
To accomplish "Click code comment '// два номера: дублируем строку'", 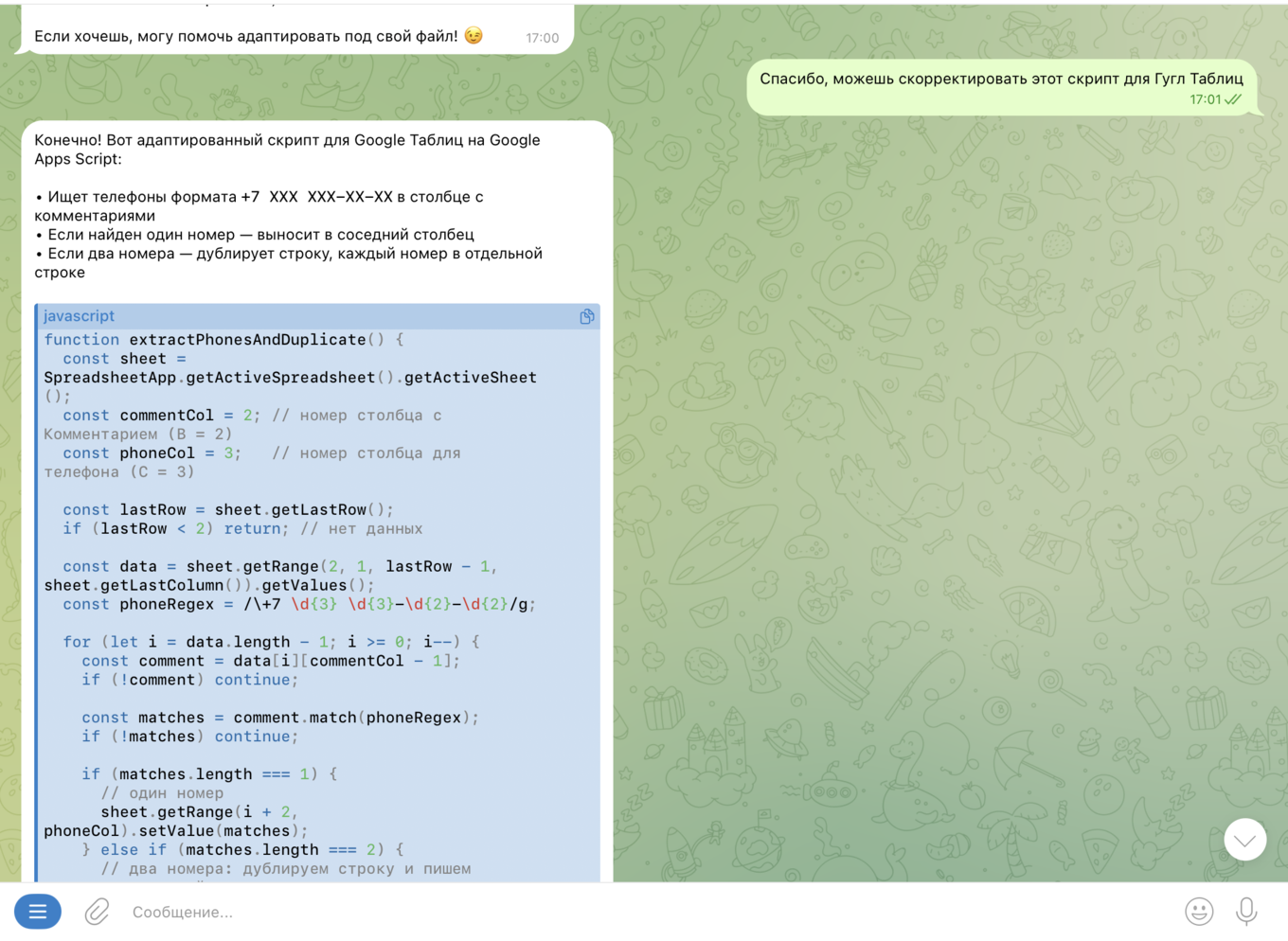I will (286, 870).
